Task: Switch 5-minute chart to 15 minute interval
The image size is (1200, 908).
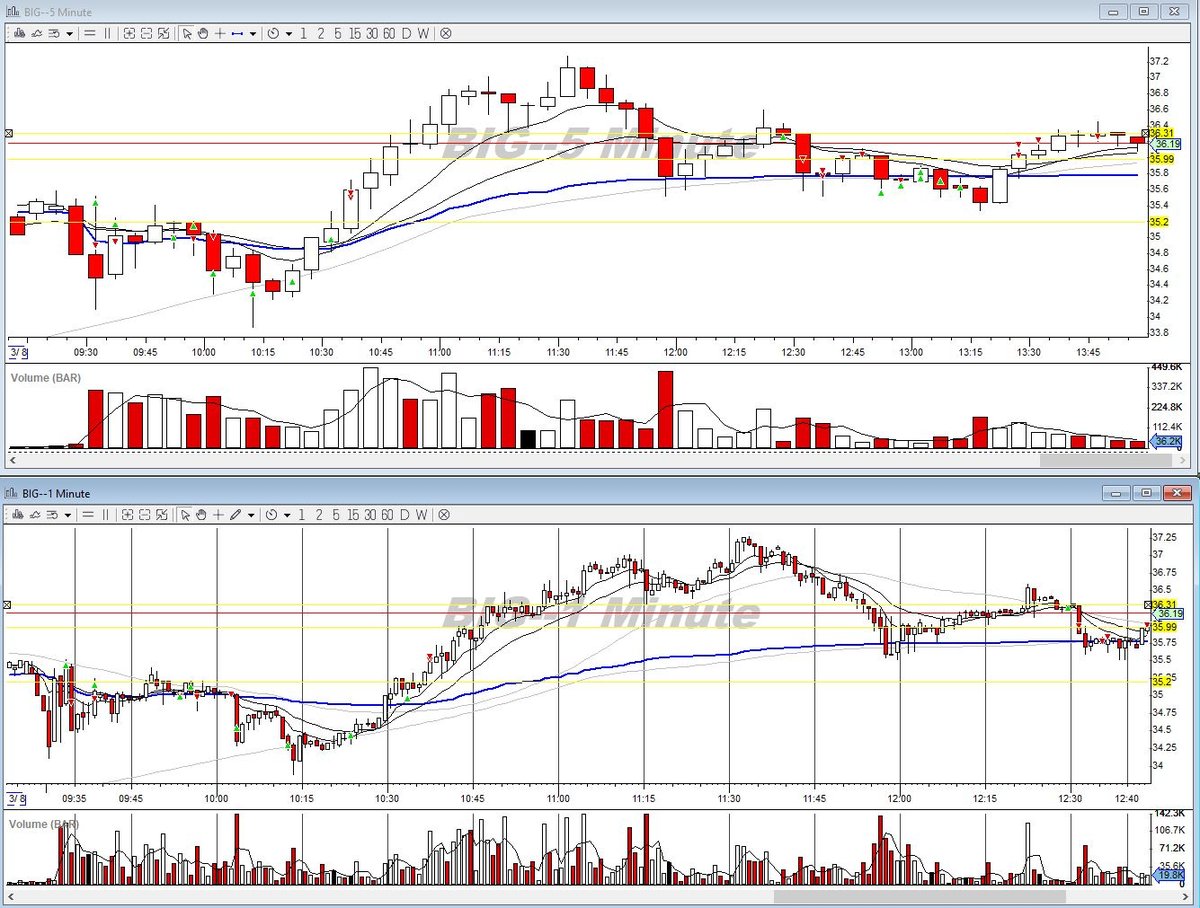Action: pyautogui.click(x=355, y=33)
